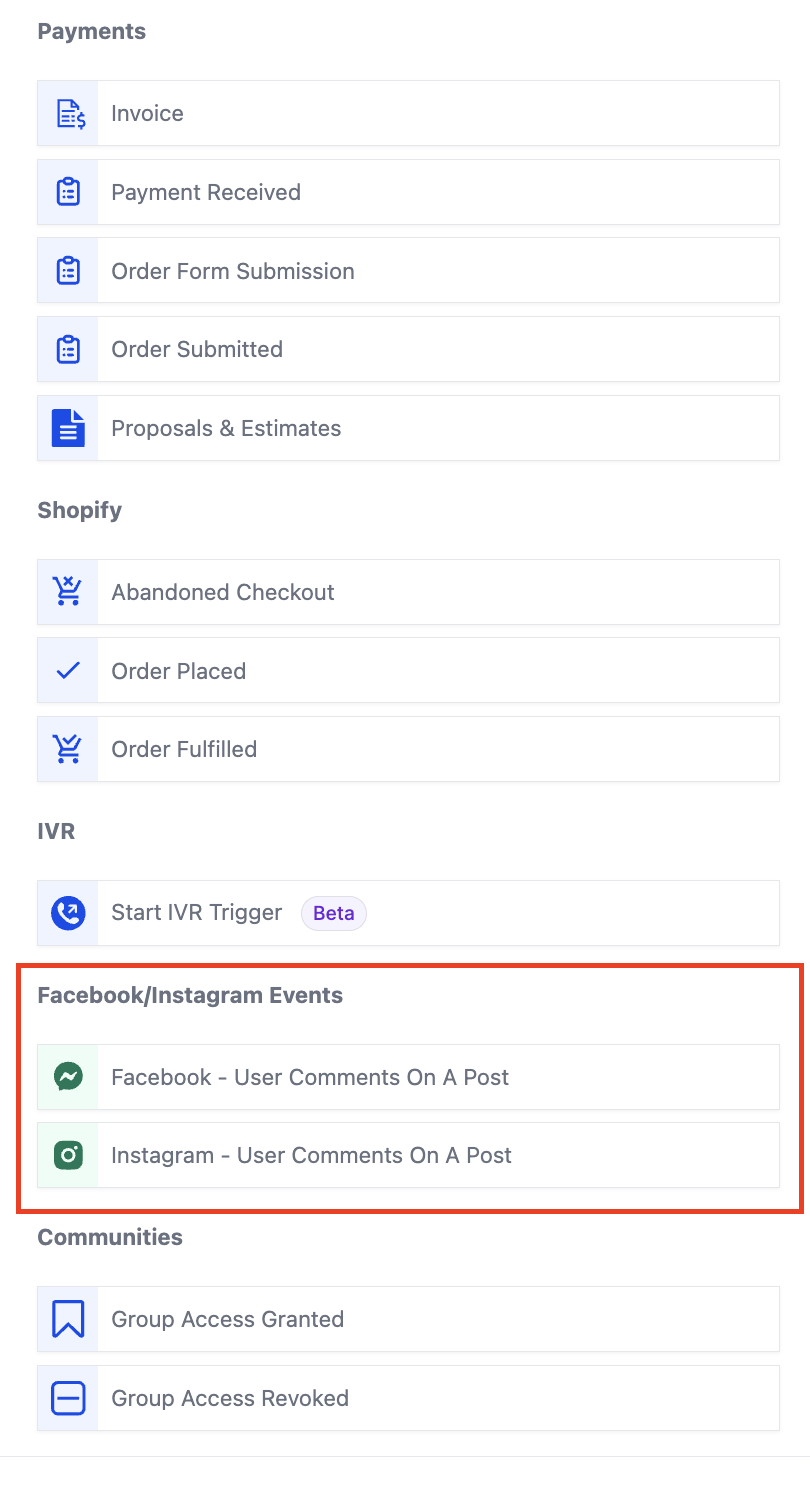Select the Order Submitted trigger
This screenshot has height=1494, width=810.
click(408, 349)
